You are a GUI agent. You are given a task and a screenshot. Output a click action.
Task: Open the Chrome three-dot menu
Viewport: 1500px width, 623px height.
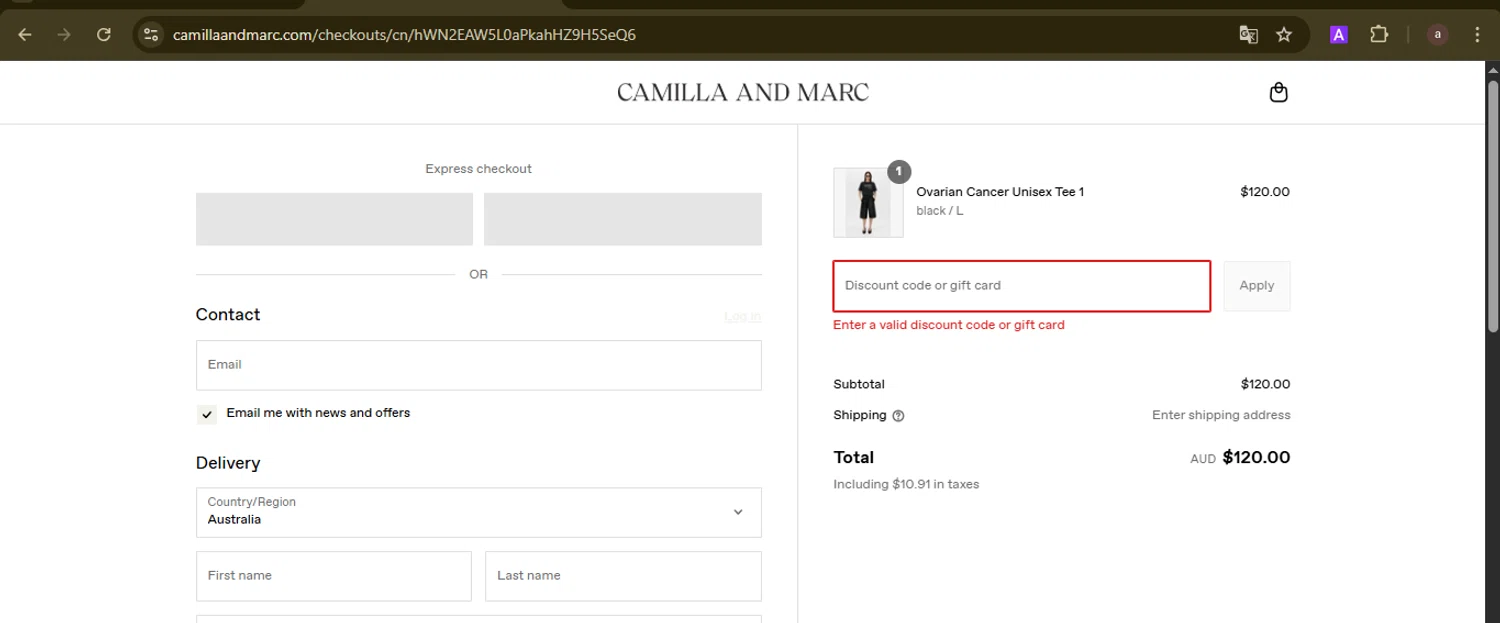[x=1477, y=35]
